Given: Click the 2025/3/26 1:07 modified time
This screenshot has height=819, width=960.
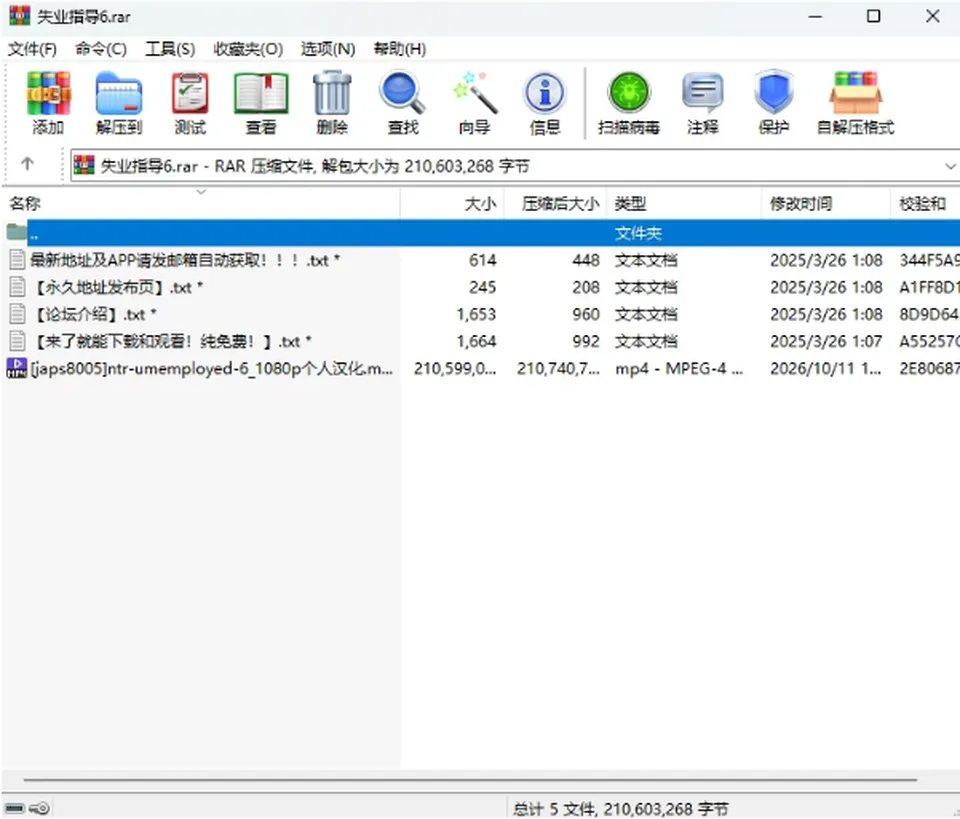Looking at the screenshot, I should 826,342.
